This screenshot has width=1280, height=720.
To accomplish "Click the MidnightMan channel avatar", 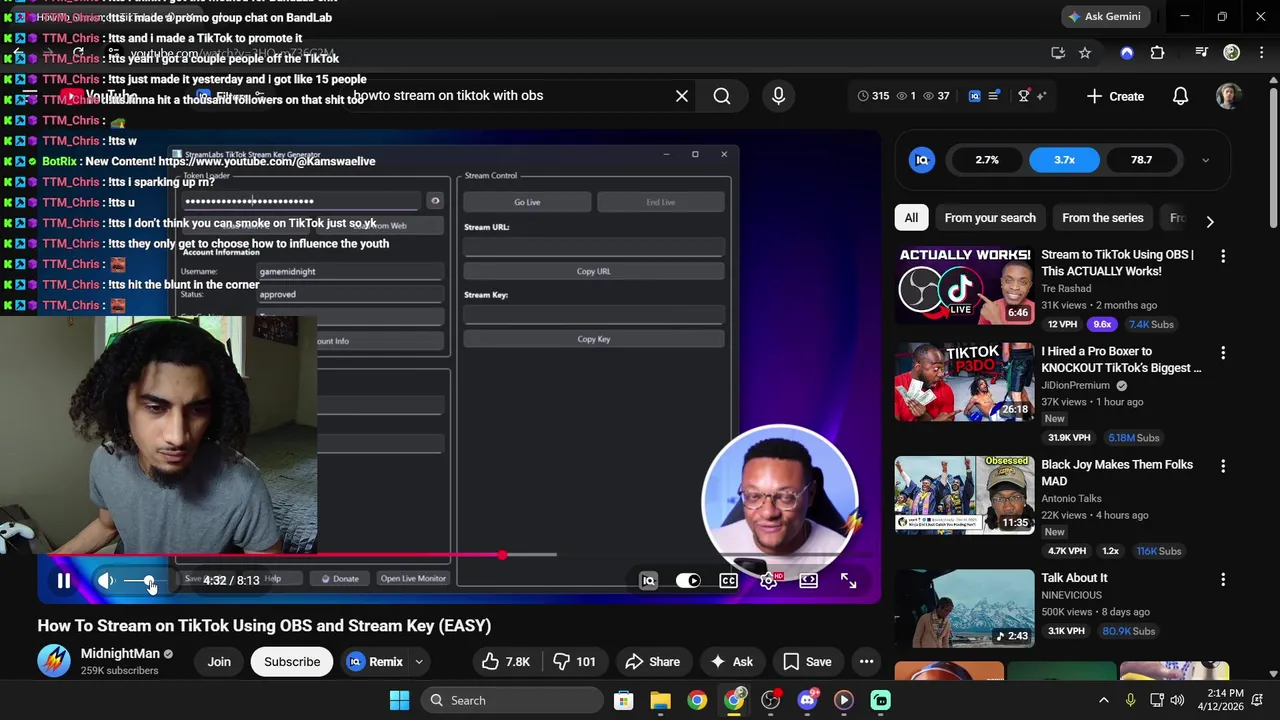I will tap(54, 661).
